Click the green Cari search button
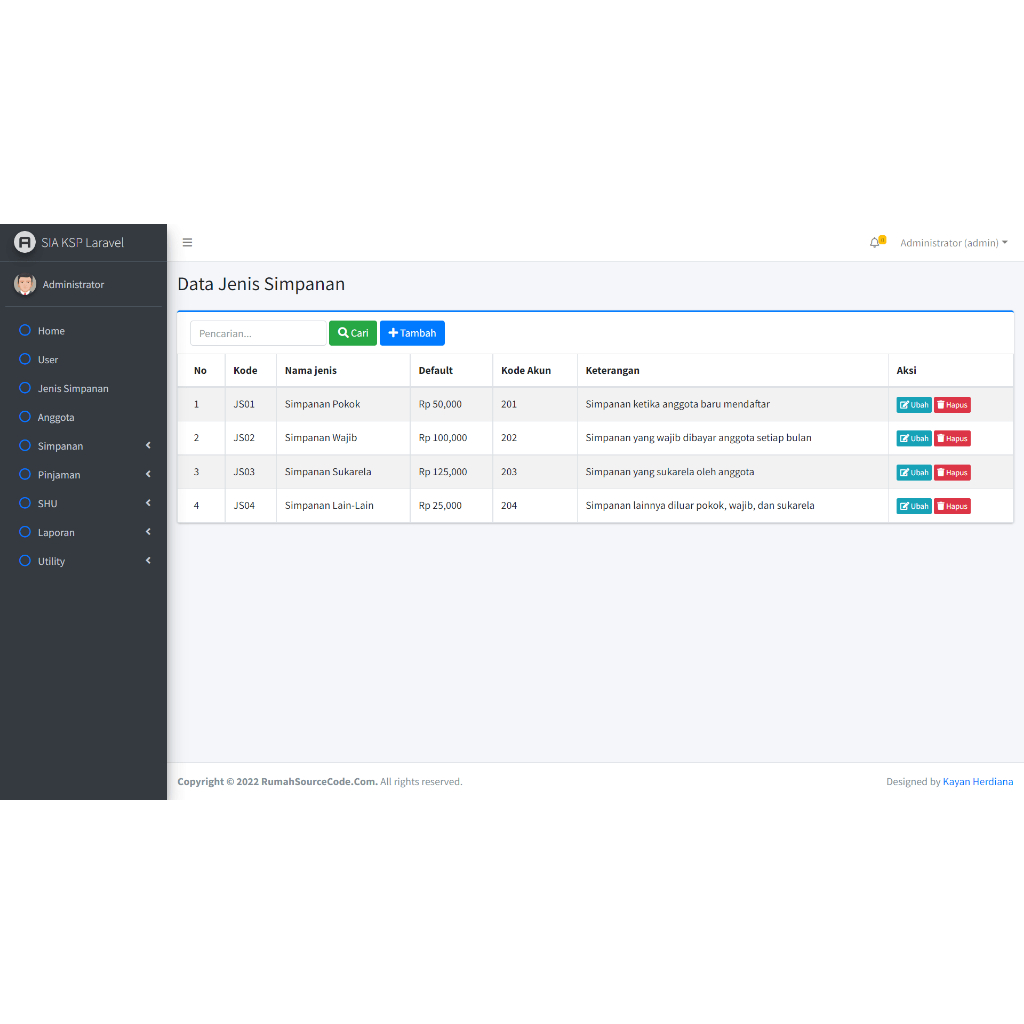The height and width of the screenshot is (1024, 1024). (x=353, y=333)
